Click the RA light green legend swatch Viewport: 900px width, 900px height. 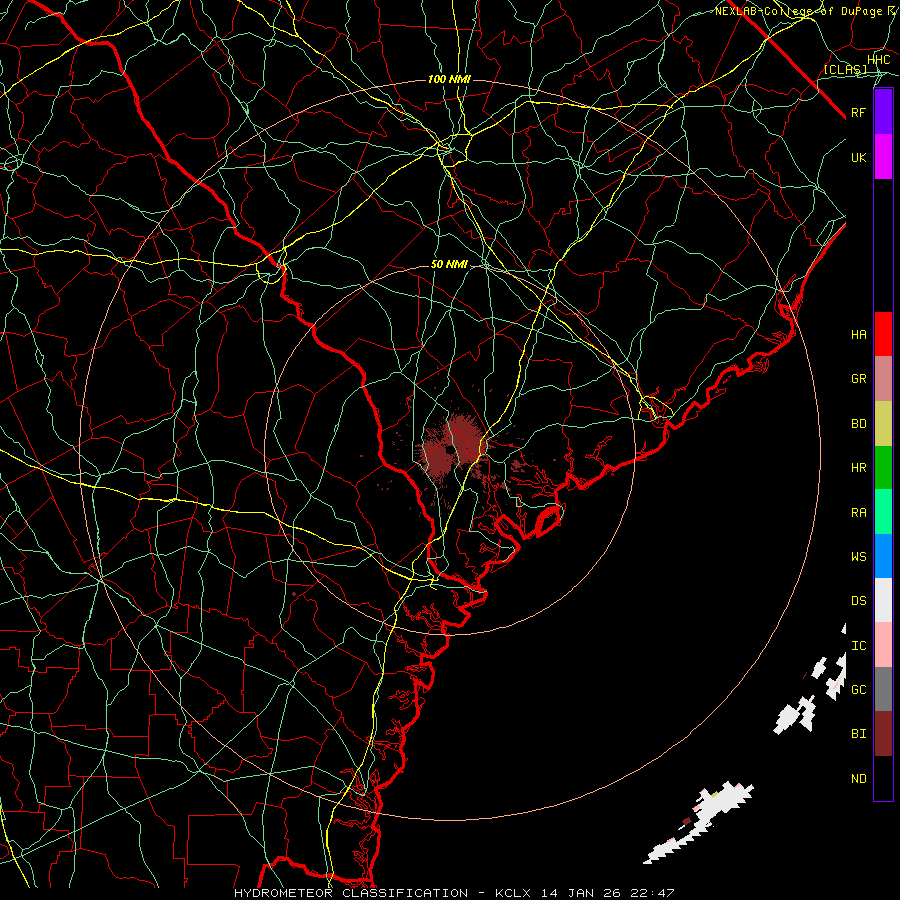pyautogui.click(x=883, y=512)
